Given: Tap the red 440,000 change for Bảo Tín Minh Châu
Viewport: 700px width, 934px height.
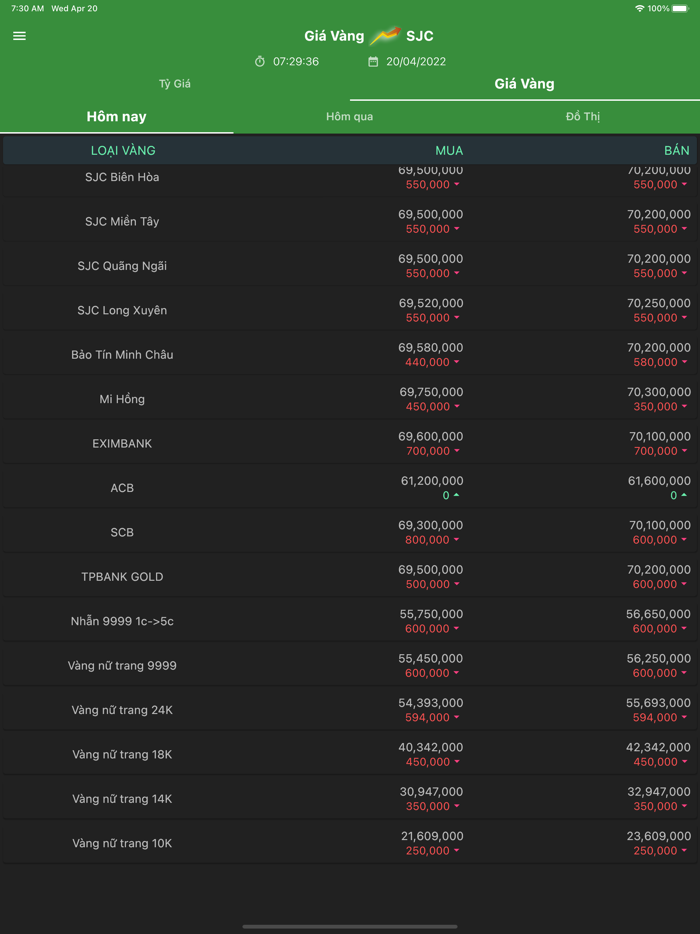Looking at the screenshot, I should (428, 362).
